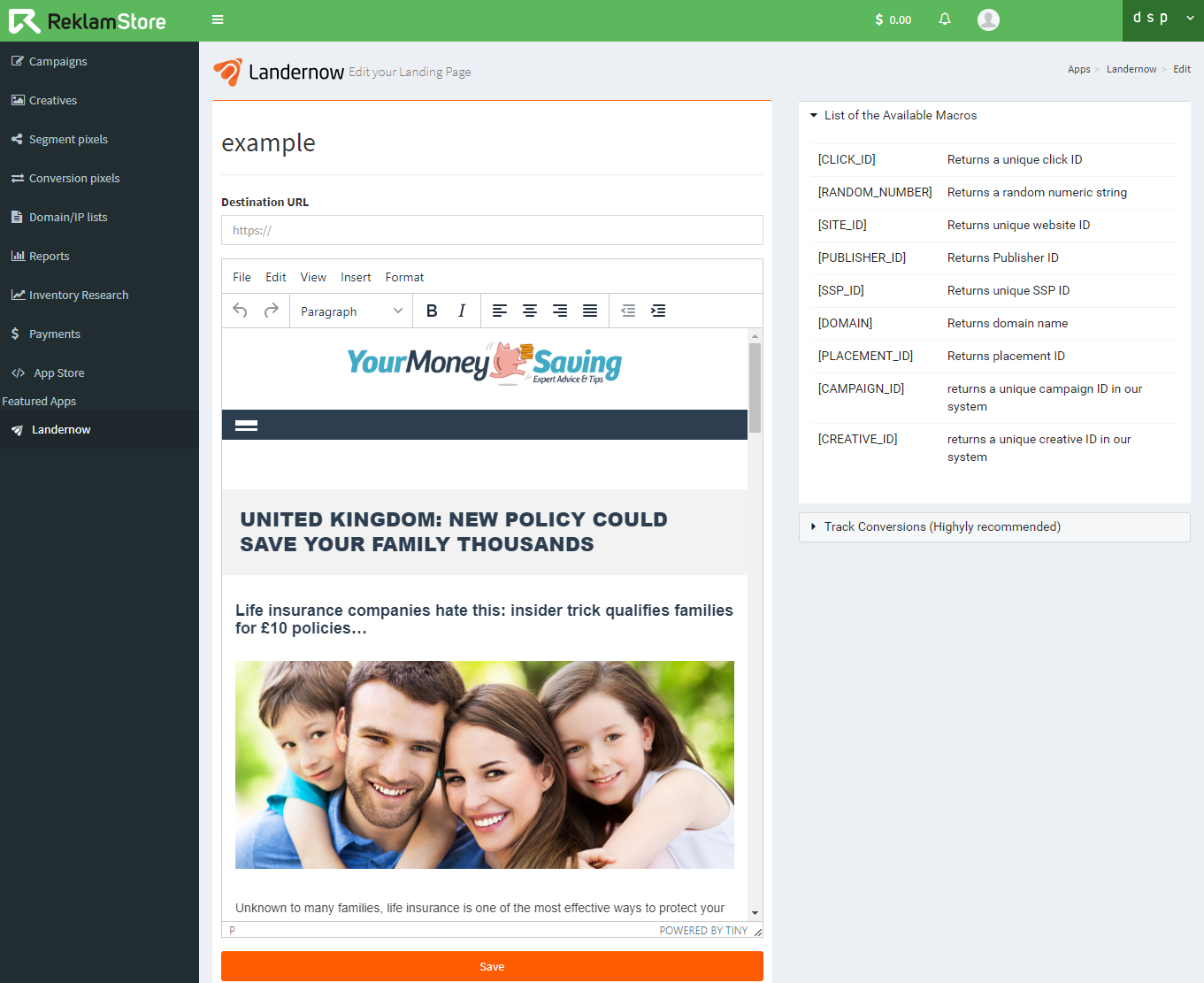This screenshot has height=983, width=1204.
Task: Click the Landernow breadcrumb link
Action: (1131, 69)
